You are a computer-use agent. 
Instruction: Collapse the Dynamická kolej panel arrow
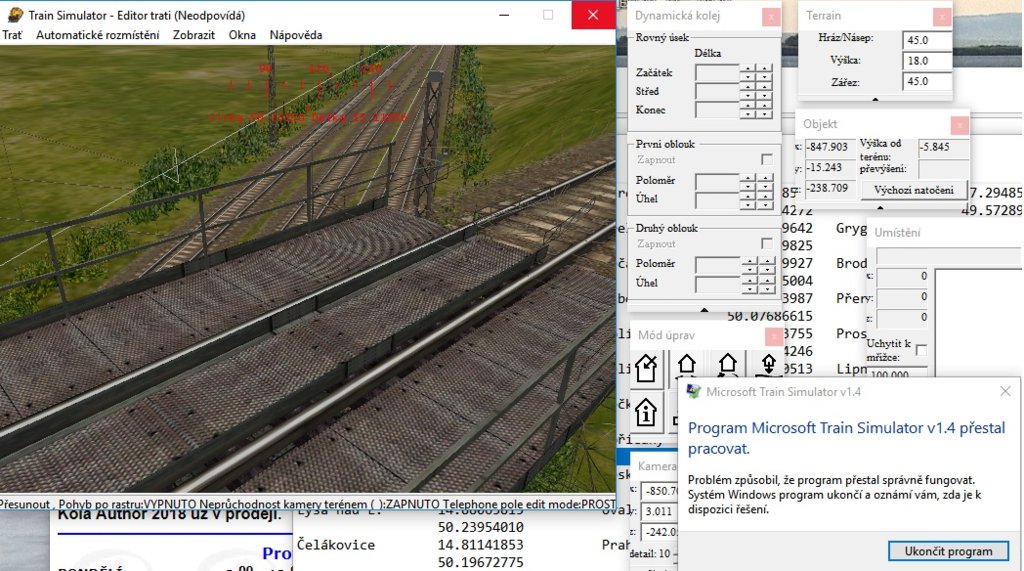[x=704, y=310]
